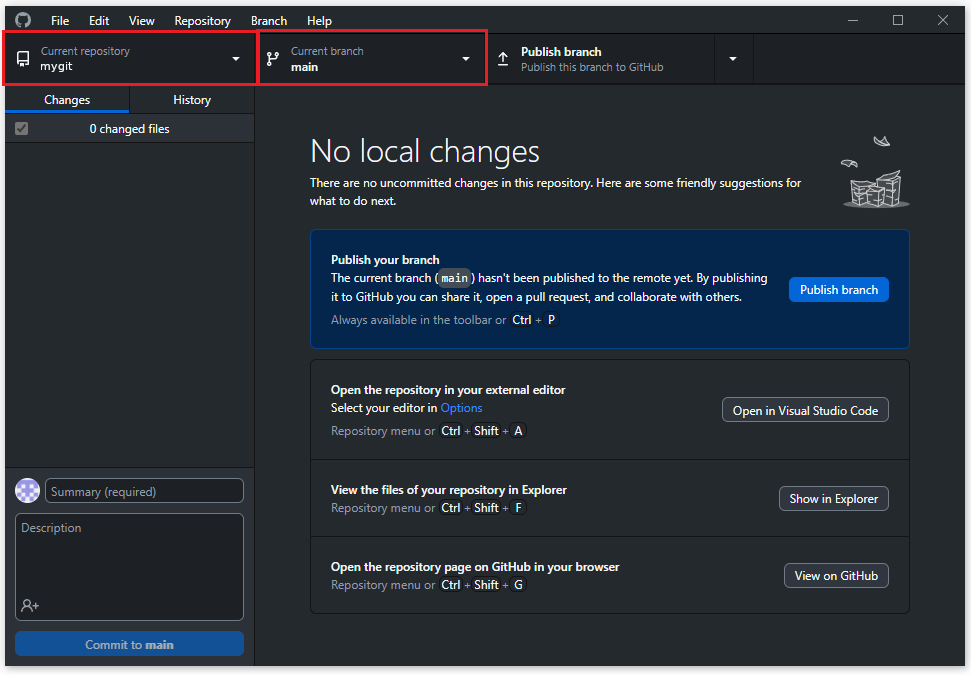Open the Branch menu

pyautogui.click(x=269, y=20)
